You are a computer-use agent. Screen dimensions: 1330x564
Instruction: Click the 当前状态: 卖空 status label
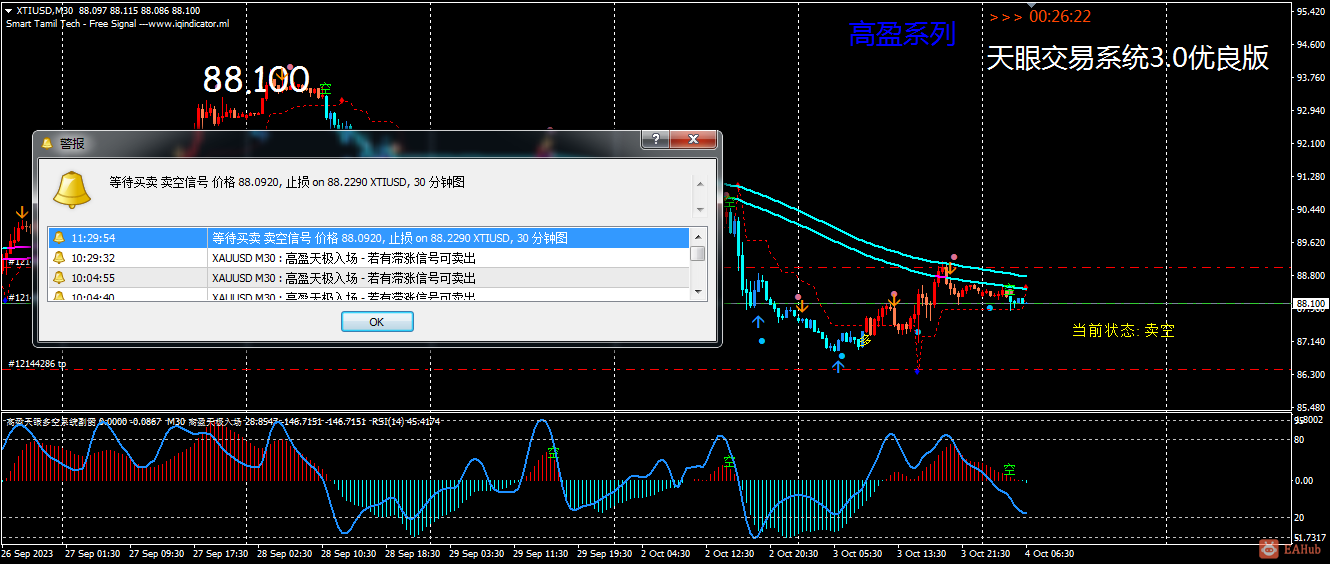pos(1123,330)
